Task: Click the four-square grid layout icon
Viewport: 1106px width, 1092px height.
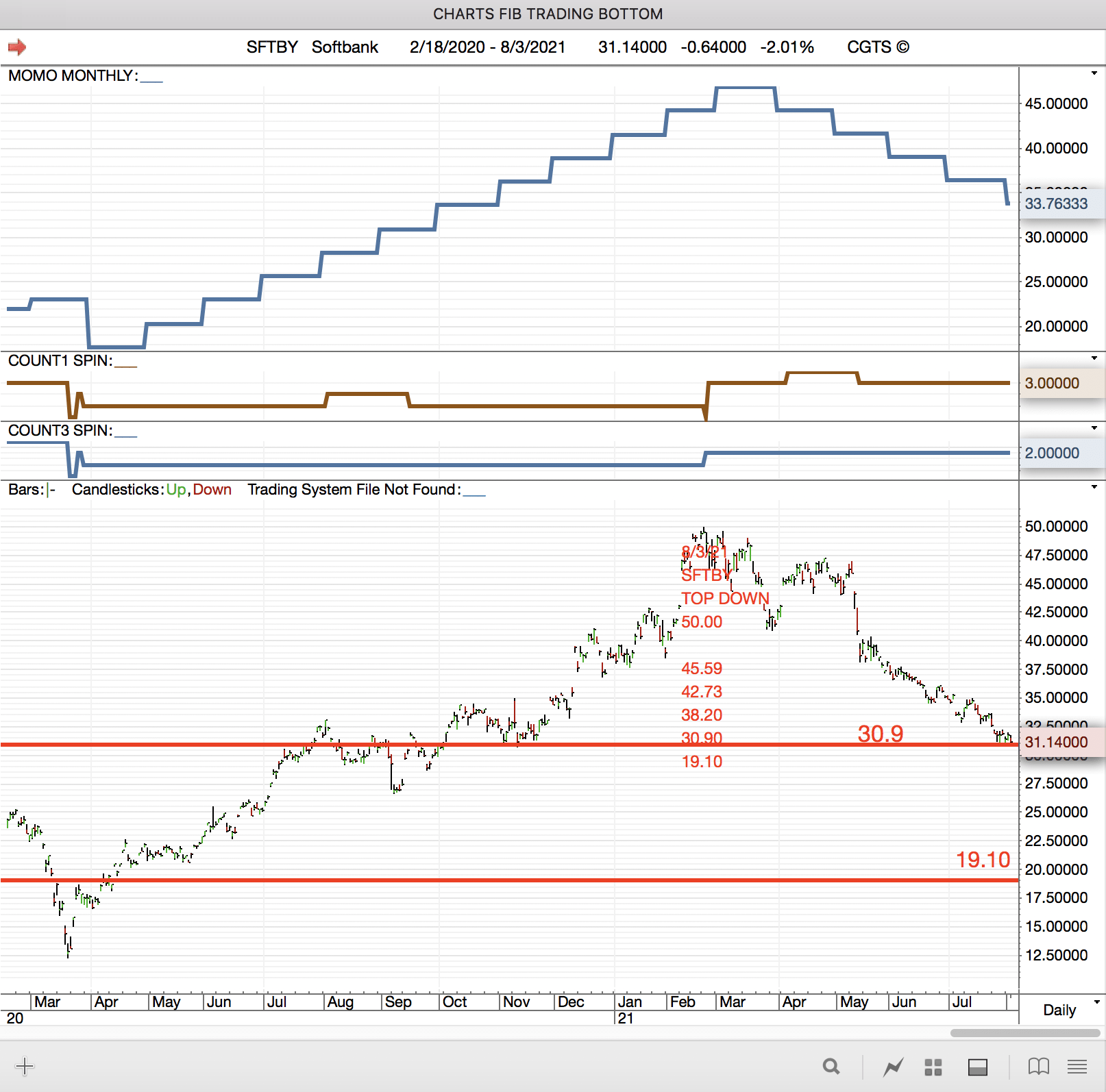Action: point(933,1067)
